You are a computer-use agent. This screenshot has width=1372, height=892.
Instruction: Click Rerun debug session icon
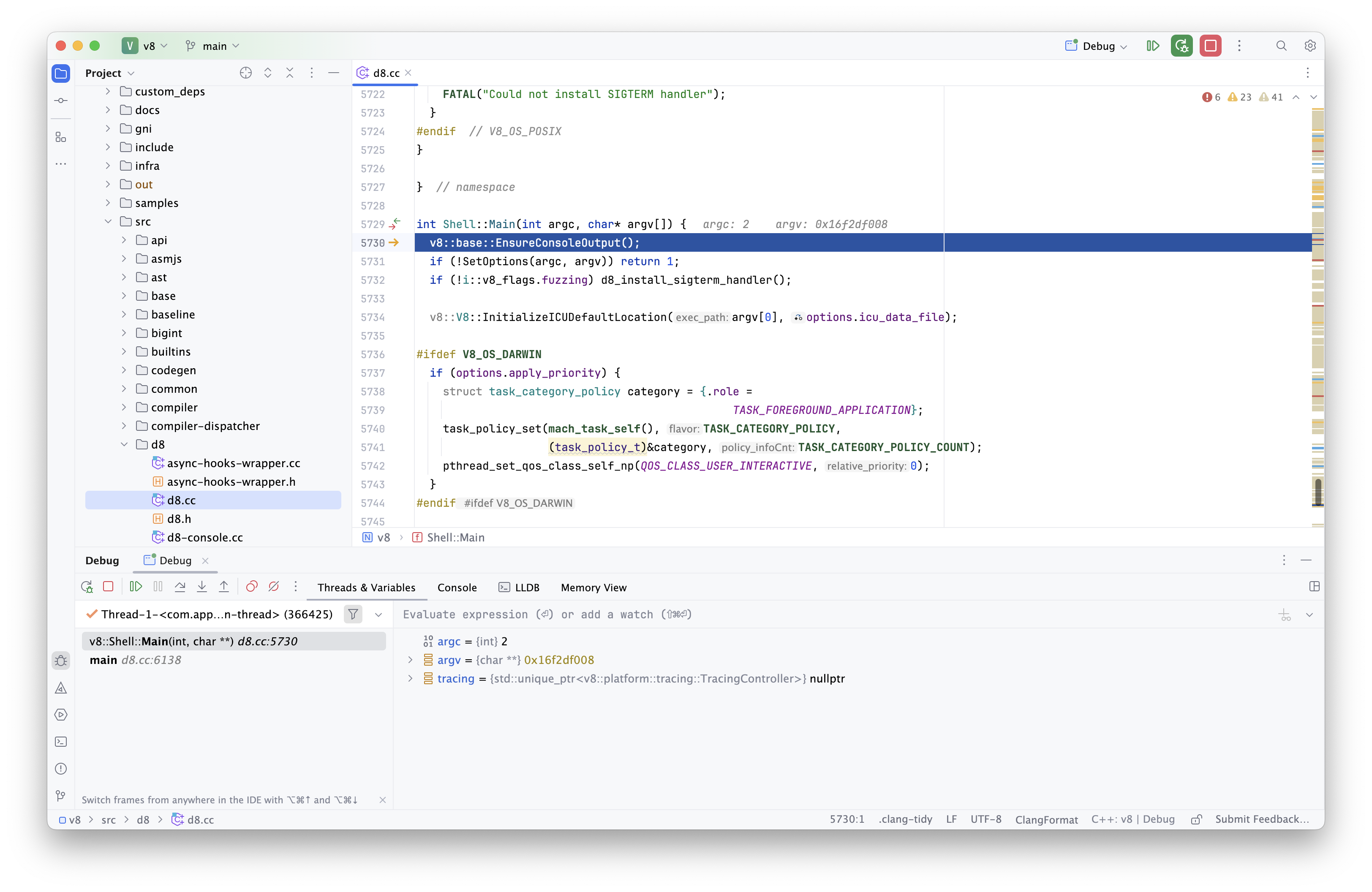point(87,587)
